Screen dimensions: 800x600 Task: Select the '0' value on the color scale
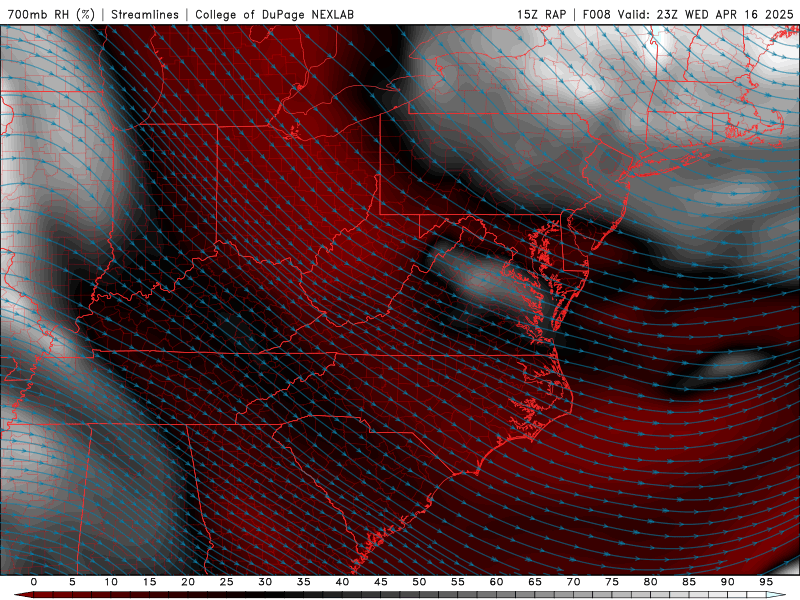[34, 582]
